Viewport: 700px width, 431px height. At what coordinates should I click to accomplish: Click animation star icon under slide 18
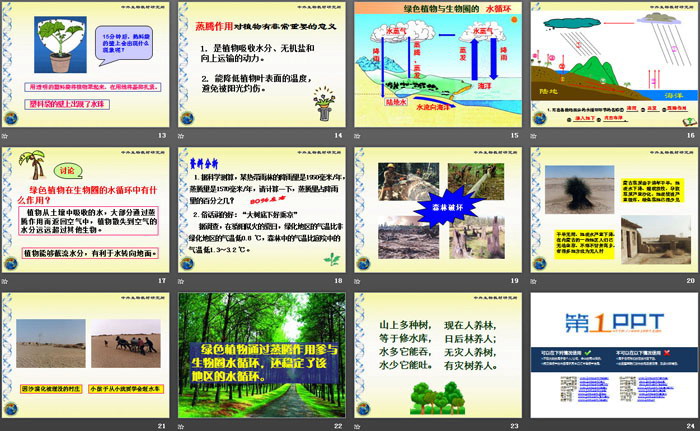[x=181, y=281]
